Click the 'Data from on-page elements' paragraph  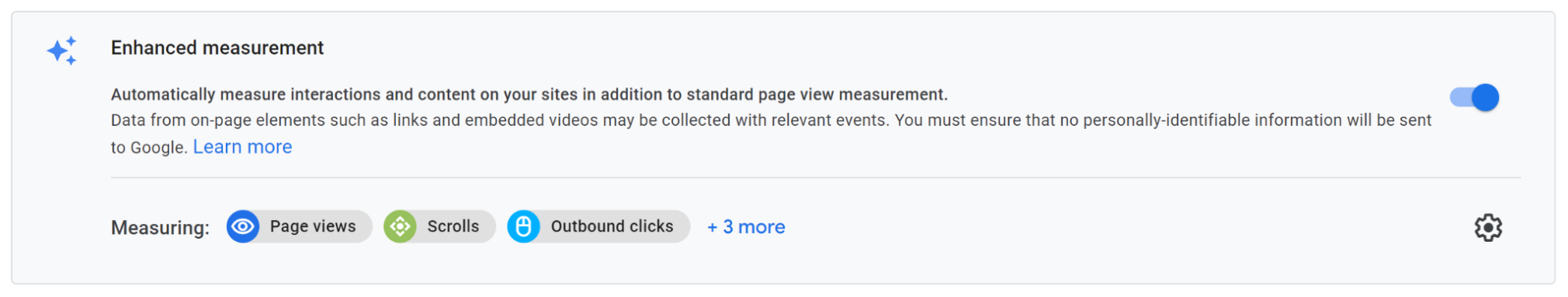[771, 133]
